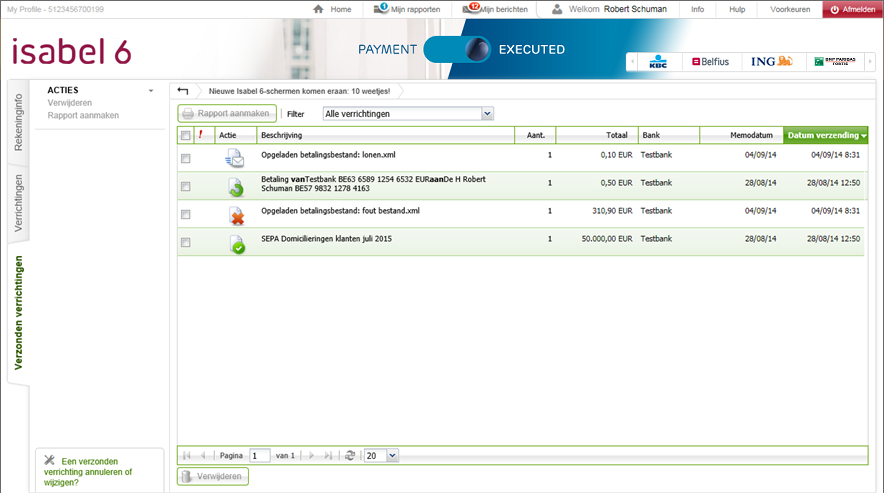Click red cross icon for fout bestand.xml row
The height and width of the screenshot is (493, 884).
pyautogui.click(x=236, y=215)
